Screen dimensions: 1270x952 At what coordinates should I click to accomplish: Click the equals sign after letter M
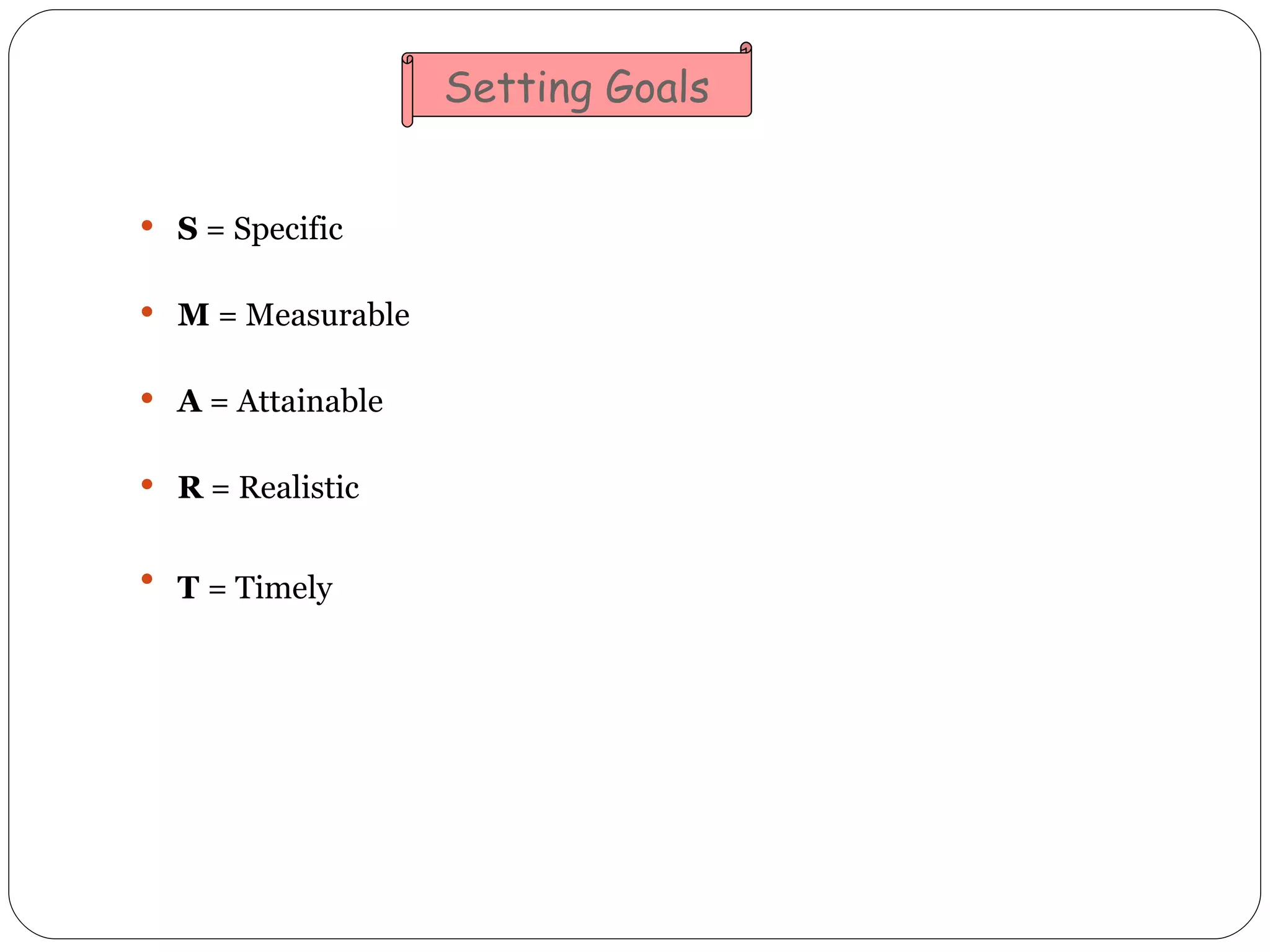[228, 317]
